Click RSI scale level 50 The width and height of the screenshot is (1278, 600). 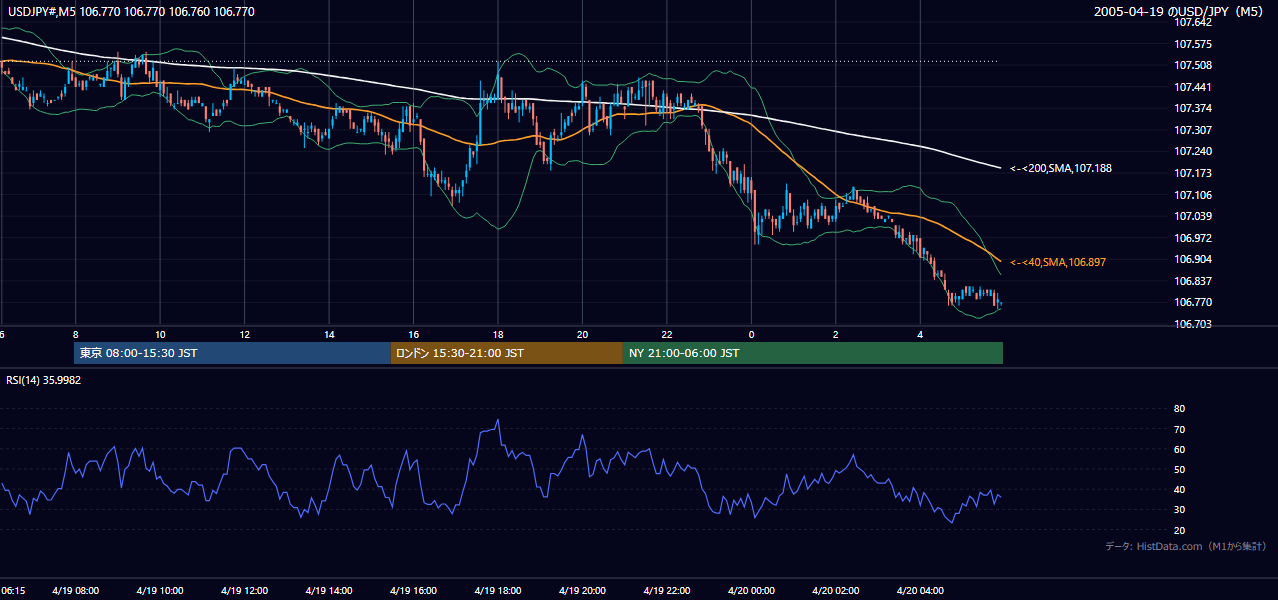pyautogui.click(x=1179, y=469)
